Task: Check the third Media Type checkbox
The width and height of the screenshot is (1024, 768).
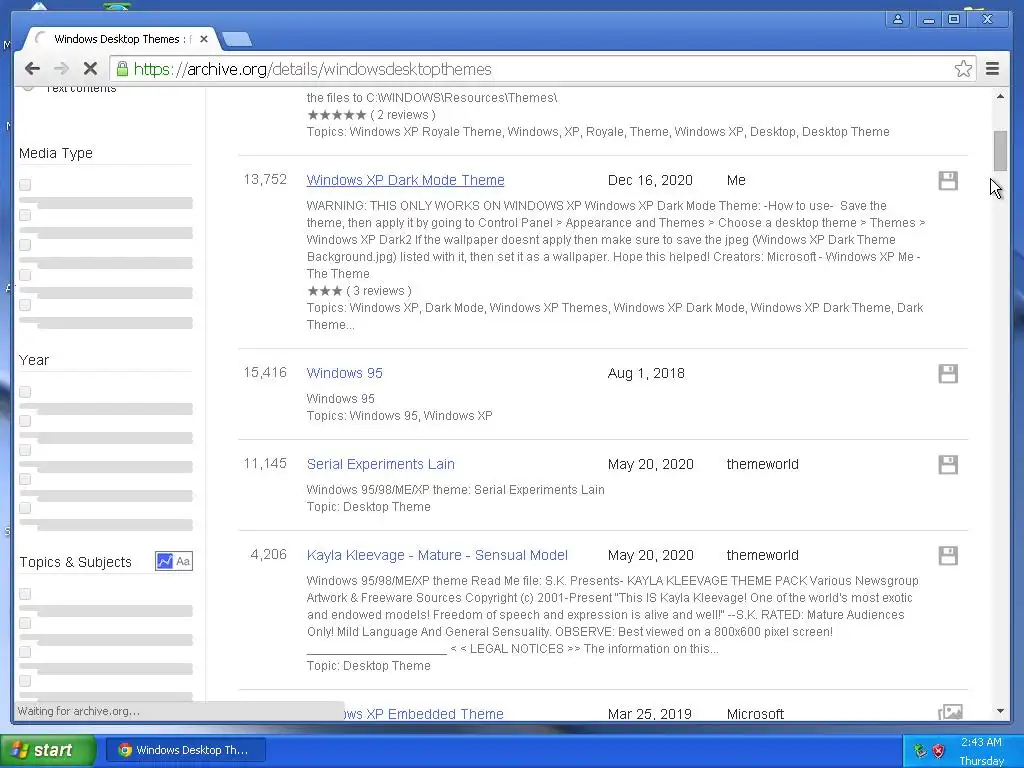Action: coord(25,245)
